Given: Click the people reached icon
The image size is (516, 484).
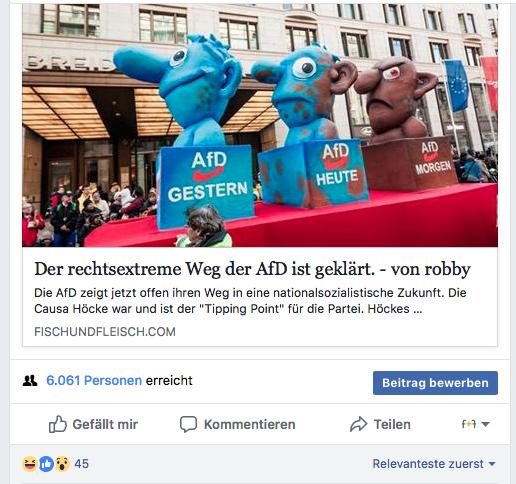Looking at the screenshot, I should pos(30,380).
